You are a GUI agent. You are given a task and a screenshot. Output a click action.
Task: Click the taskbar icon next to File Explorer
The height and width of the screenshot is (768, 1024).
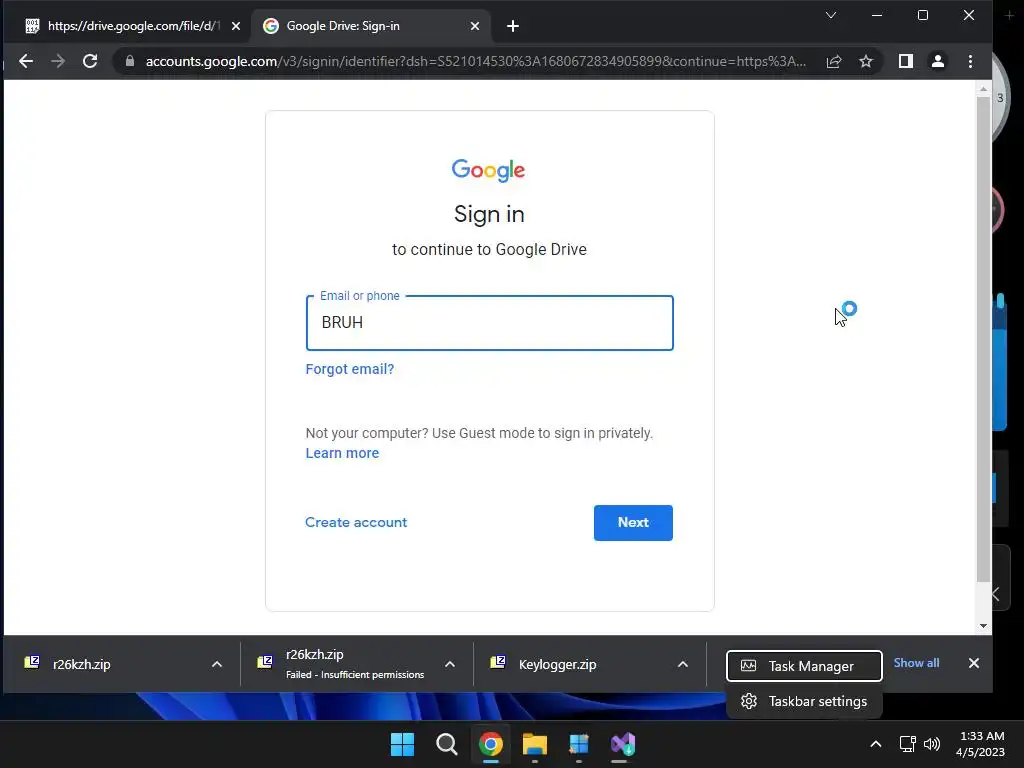[x=579, y=744]
